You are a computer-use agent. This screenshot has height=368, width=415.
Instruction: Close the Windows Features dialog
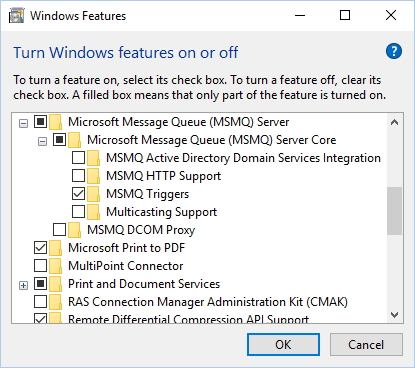click(391, 15)
